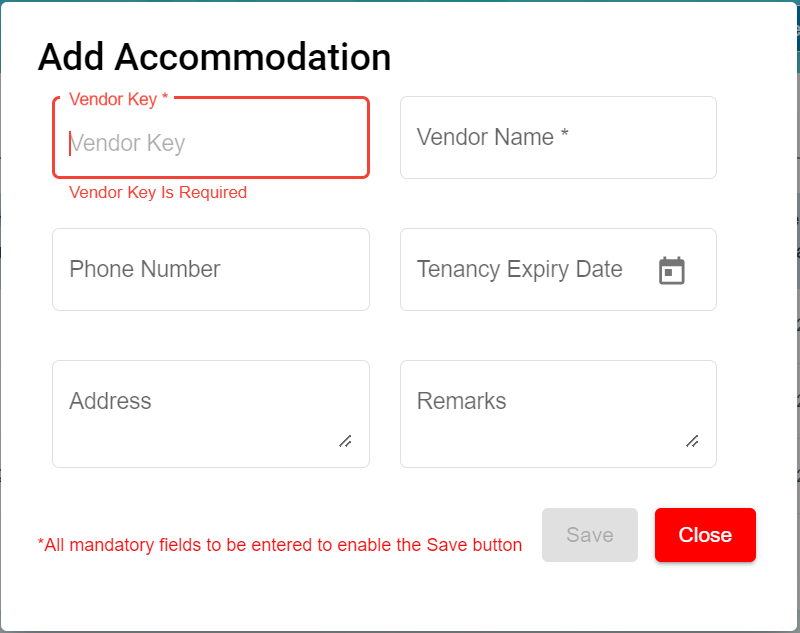Image resolution: width=800 pixels, height=633 pixels.
Task: Click the red mandatory fields note
Action: [x=280, y=545]
